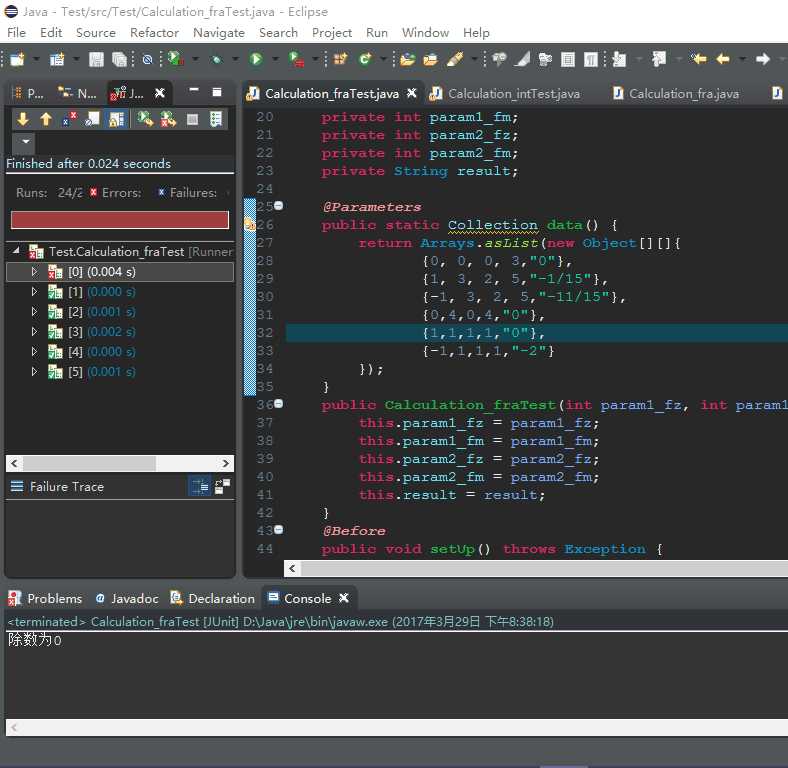Collapse root Test.Calculation_fraTest tree node
The image size is (788, 768).
coord(17,250)
